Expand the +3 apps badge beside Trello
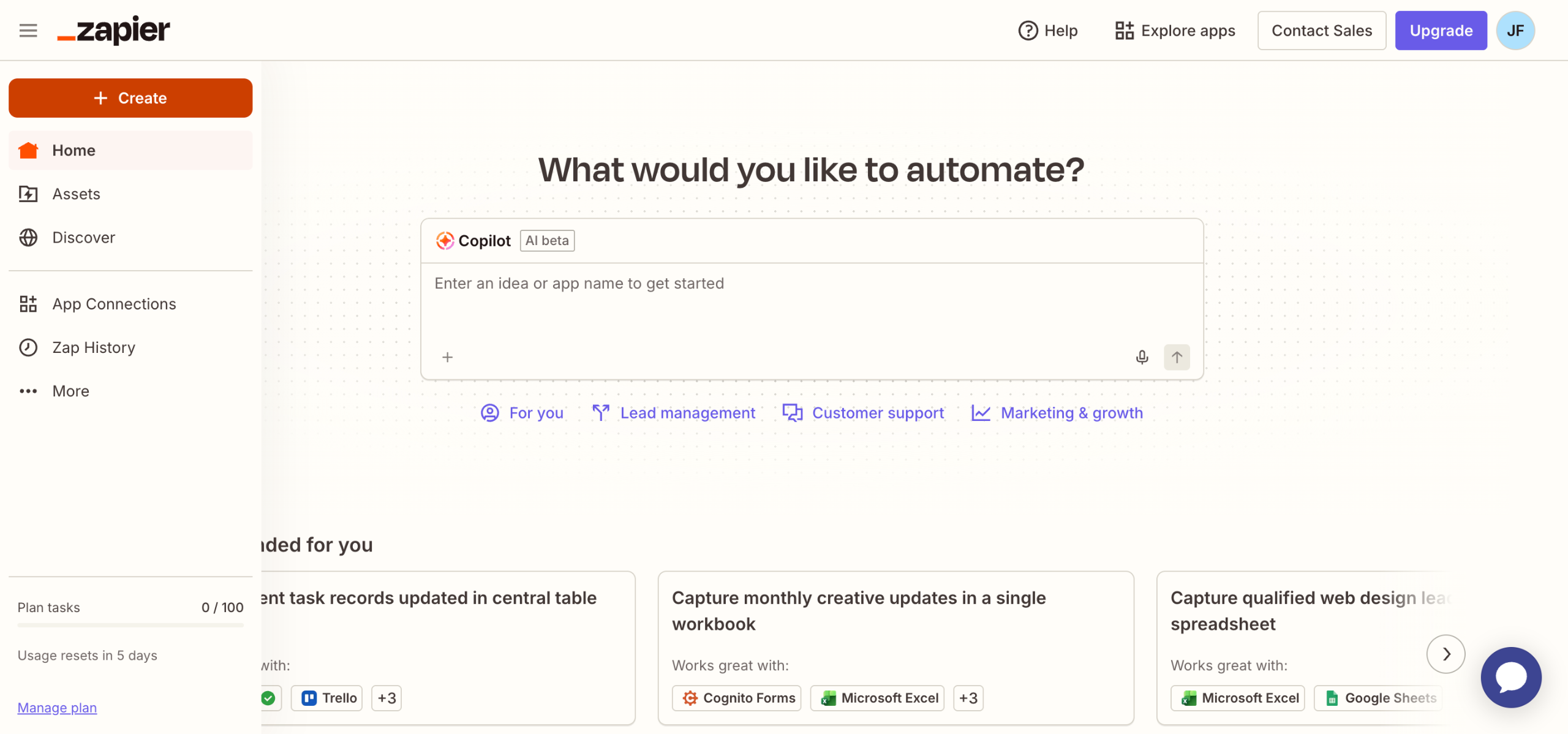 [x=386, y=698]
